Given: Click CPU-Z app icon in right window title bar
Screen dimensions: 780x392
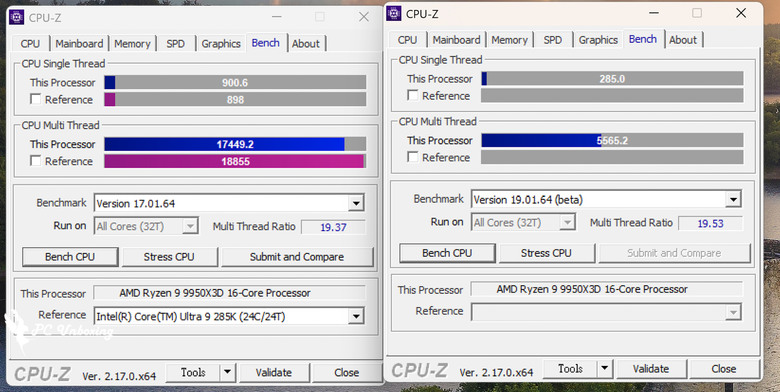Looking at the screenshot, I should click(x=393, y=13).
